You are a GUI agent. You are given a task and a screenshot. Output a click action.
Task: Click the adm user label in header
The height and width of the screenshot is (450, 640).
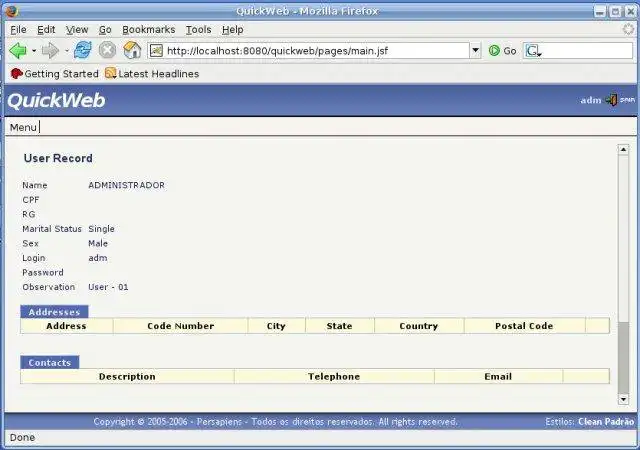pos(591,100)
